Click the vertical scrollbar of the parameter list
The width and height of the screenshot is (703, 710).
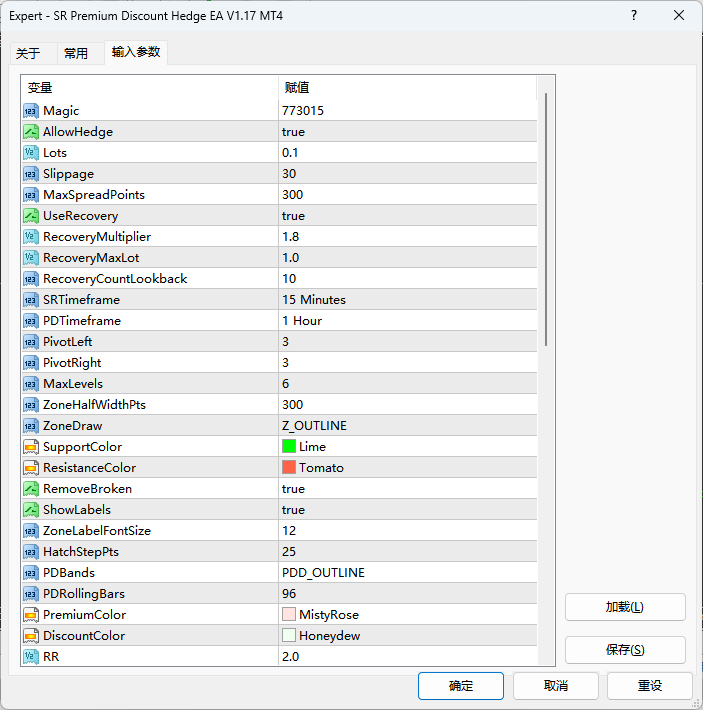pyautogui.click(x=545, y=220)
